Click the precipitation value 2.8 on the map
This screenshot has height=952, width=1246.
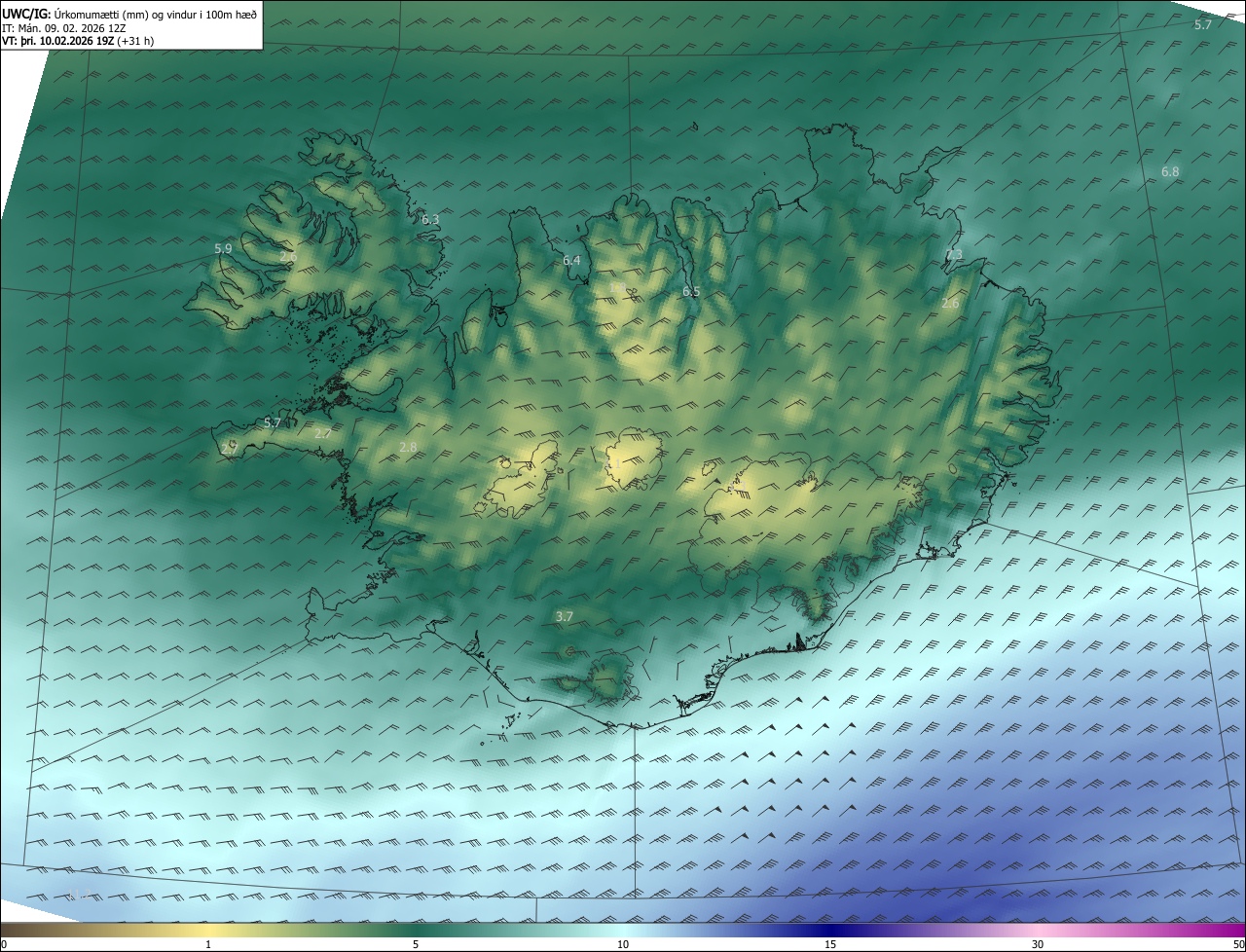(408, 448)
